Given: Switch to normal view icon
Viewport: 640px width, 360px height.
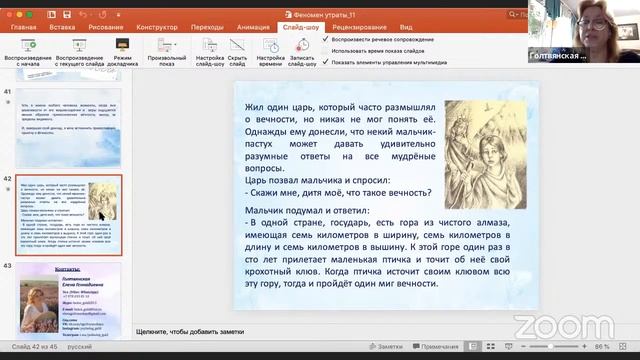Looking at the screenshot, I should pos(473,347).
